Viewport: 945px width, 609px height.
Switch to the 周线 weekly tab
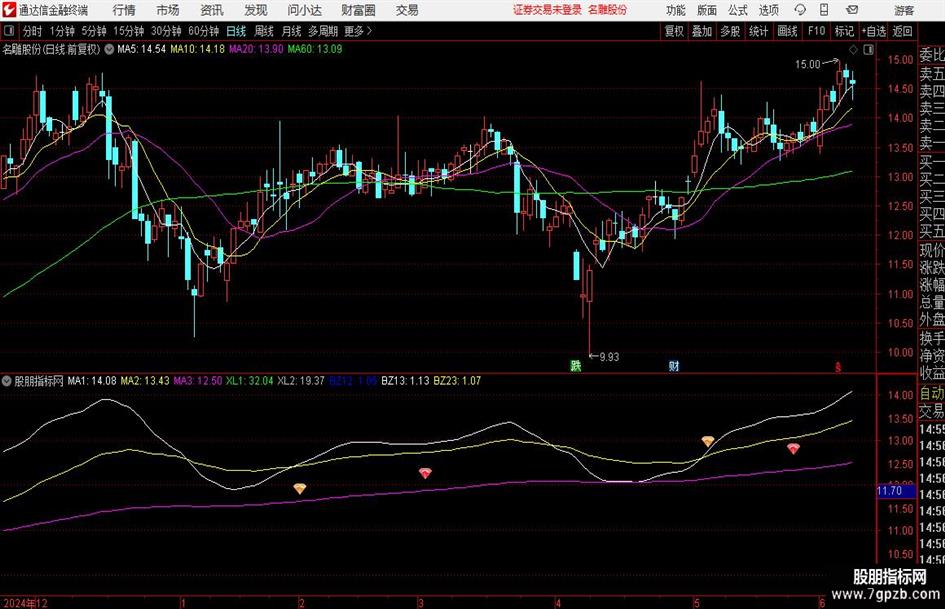(x=263, y=31)
